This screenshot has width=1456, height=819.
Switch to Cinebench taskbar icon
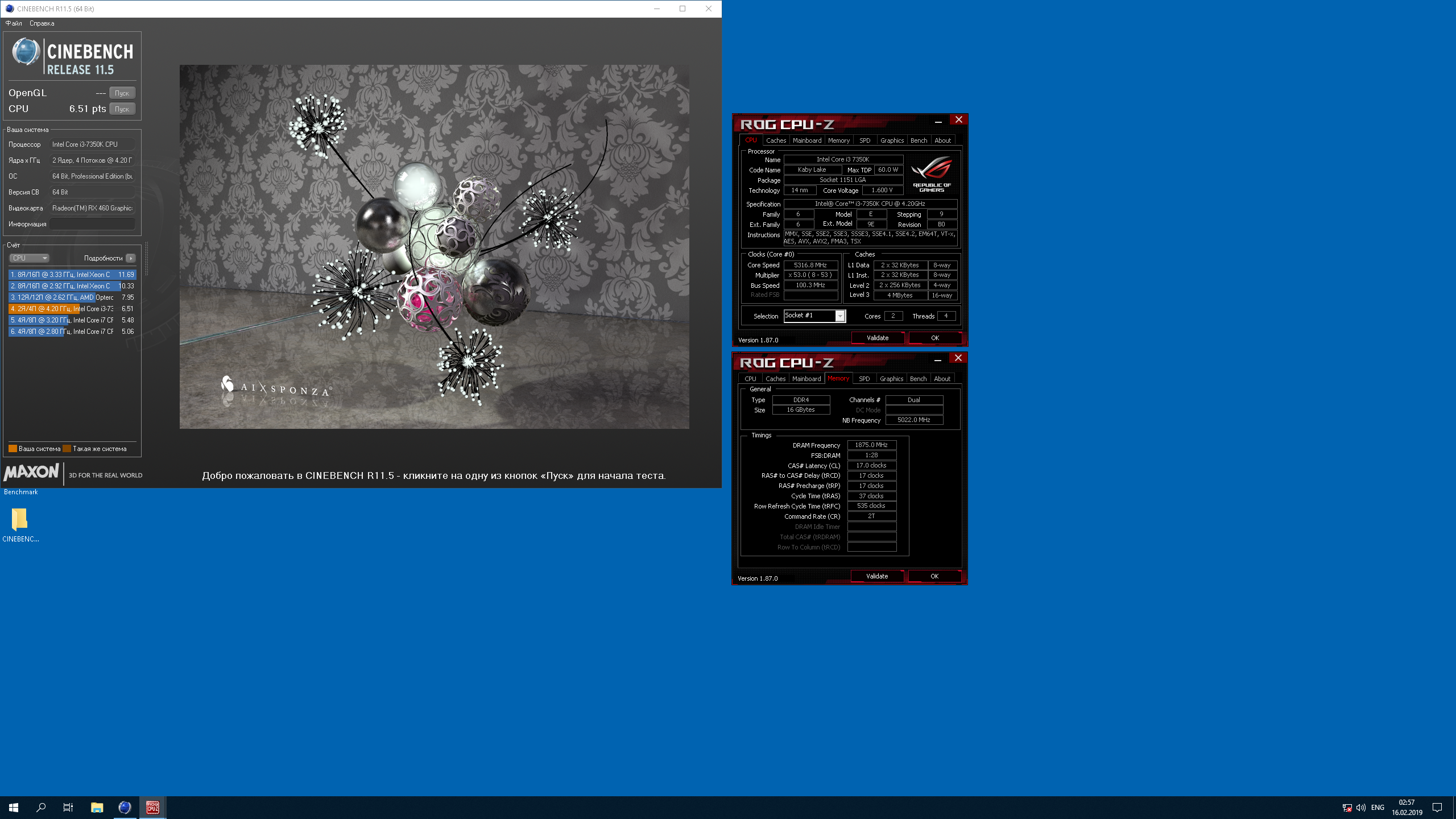(x=125, y=807)
